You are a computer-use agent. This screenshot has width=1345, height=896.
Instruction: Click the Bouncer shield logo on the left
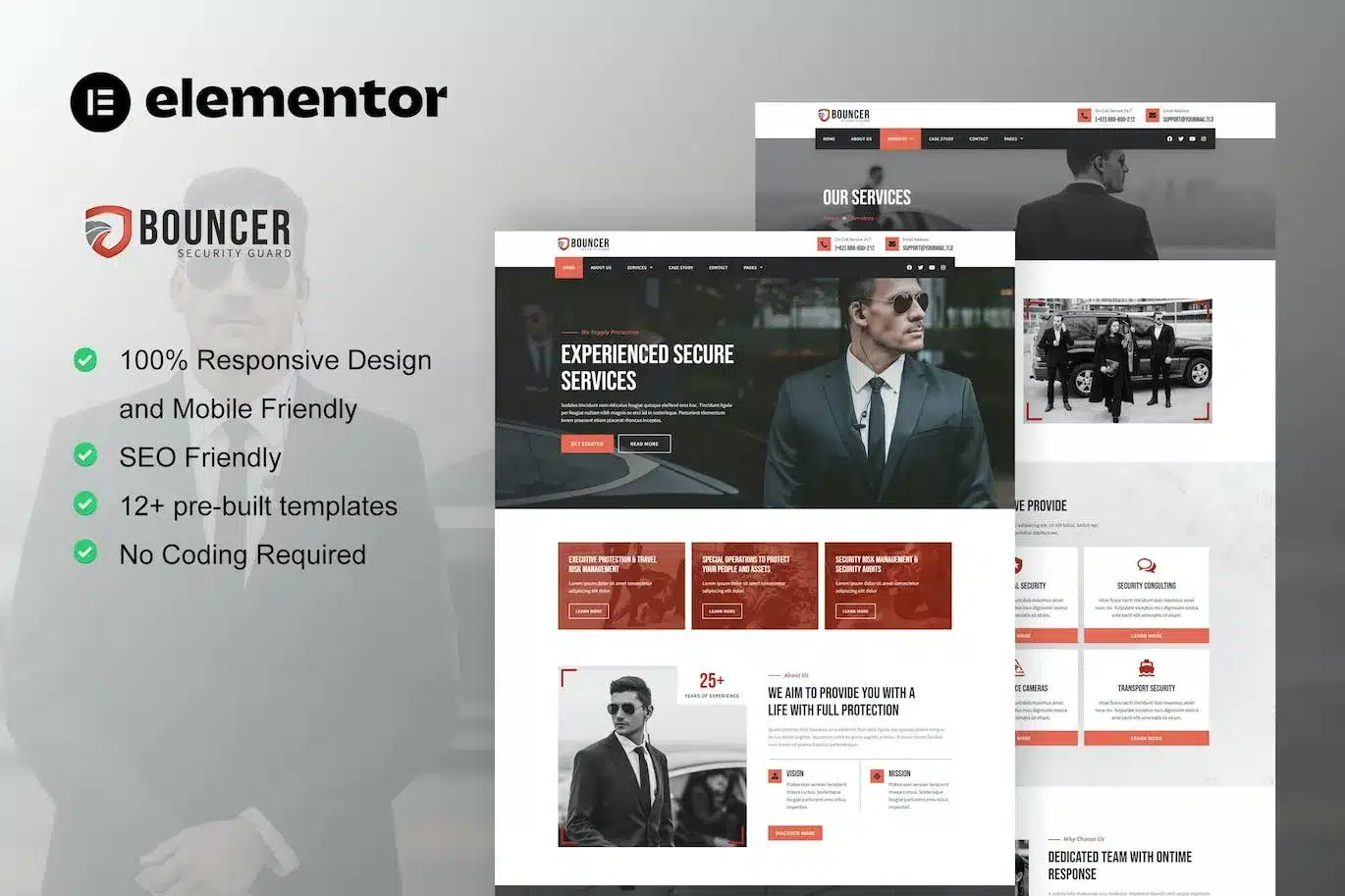pos(108,232)
